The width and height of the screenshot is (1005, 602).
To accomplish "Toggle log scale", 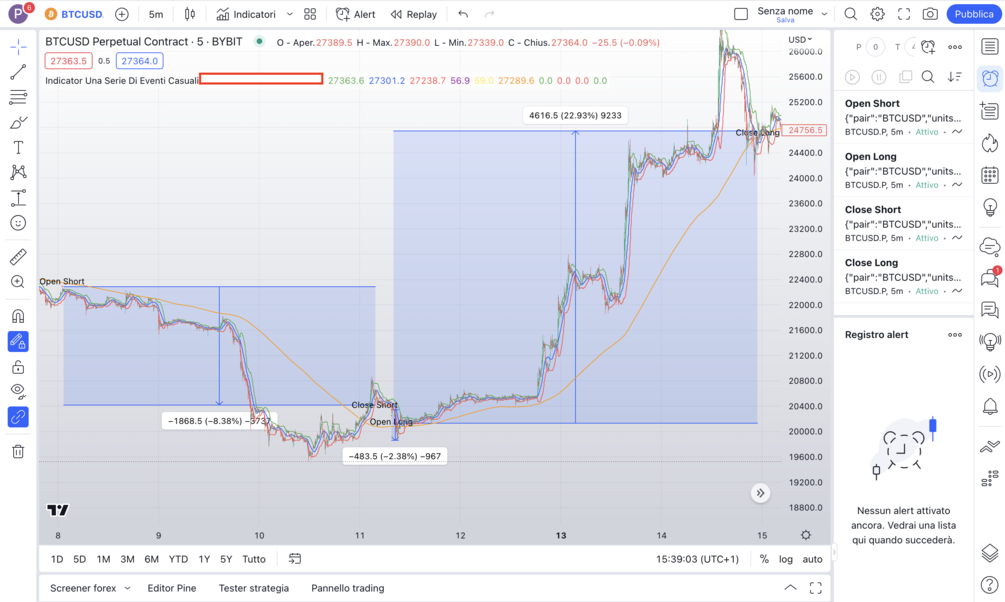I will [786, 559].
